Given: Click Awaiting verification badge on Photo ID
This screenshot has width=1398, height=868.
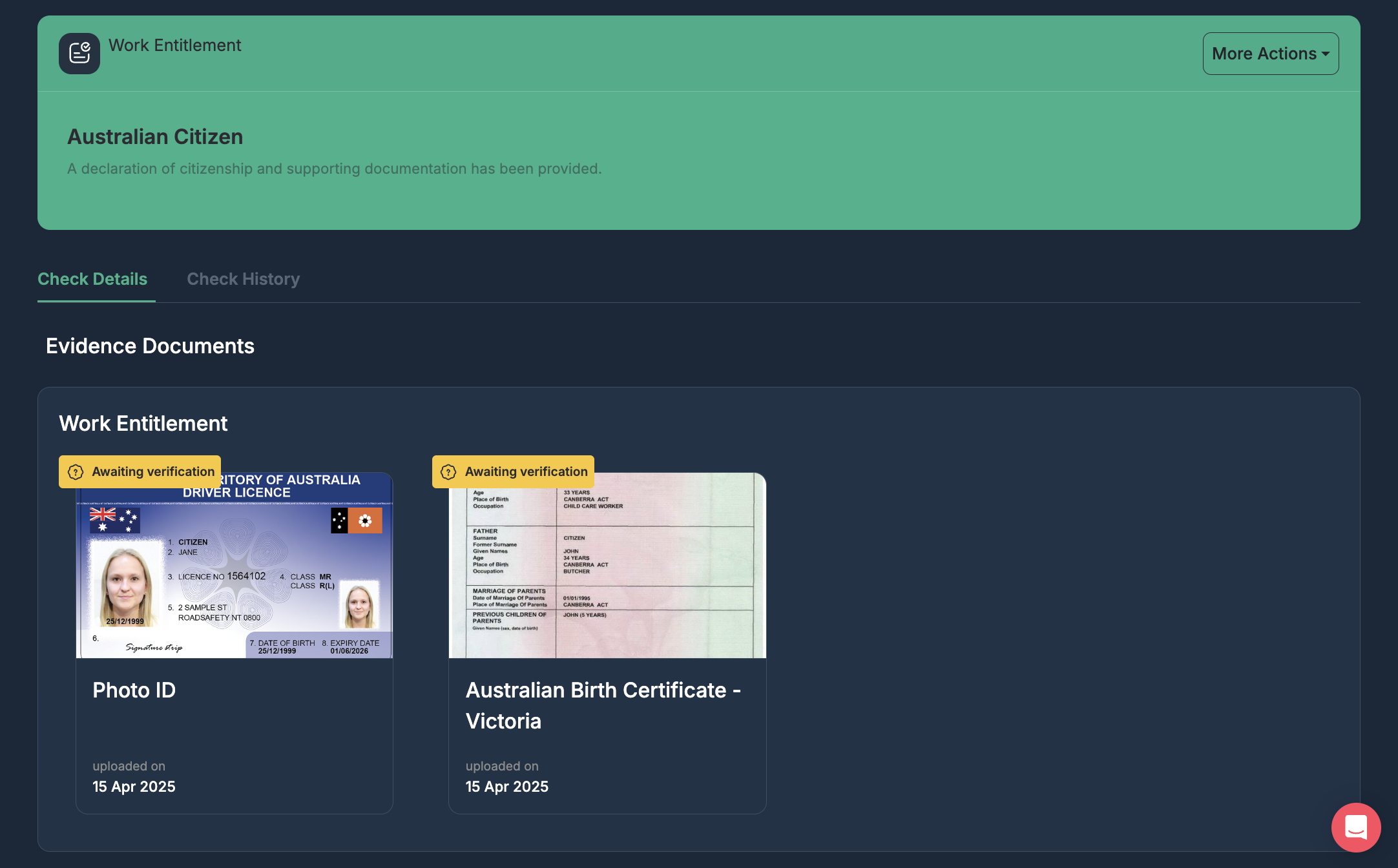Looking at the screenshot, I should pyautogui.click(x=140, y=471).
